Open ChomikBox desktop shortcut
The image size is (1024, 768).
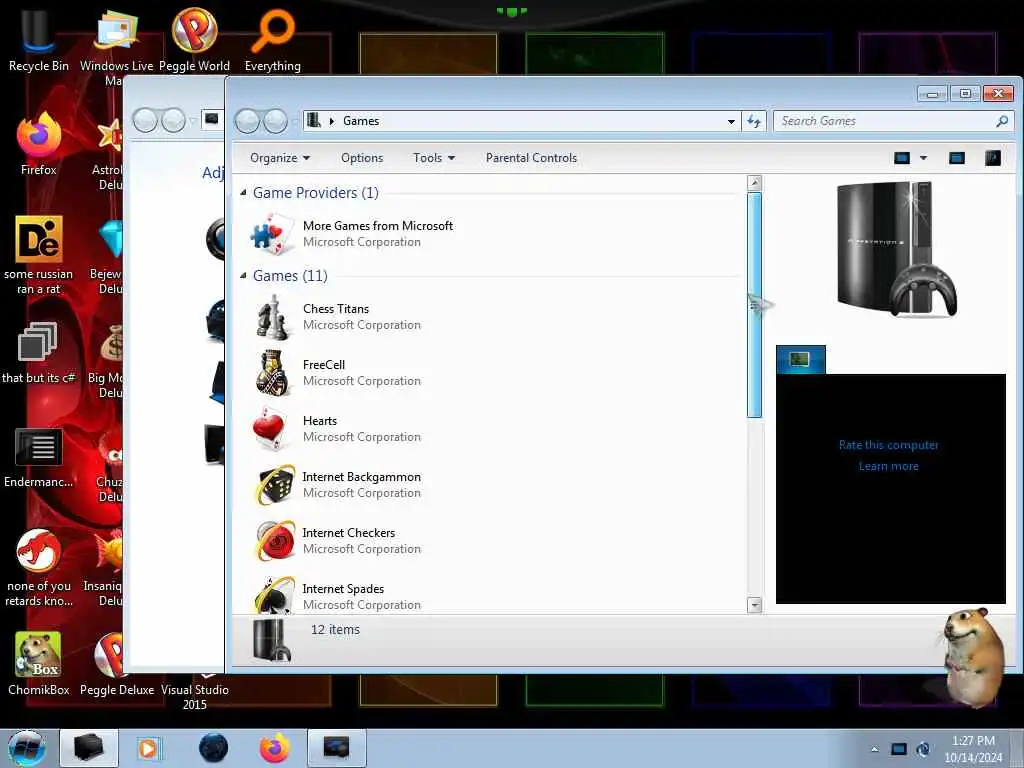coord(39,664)
